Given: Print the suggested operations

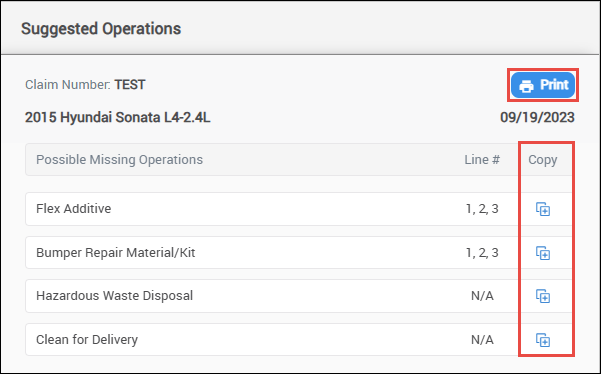Looking at the screenshot, I should click(543, 85).
